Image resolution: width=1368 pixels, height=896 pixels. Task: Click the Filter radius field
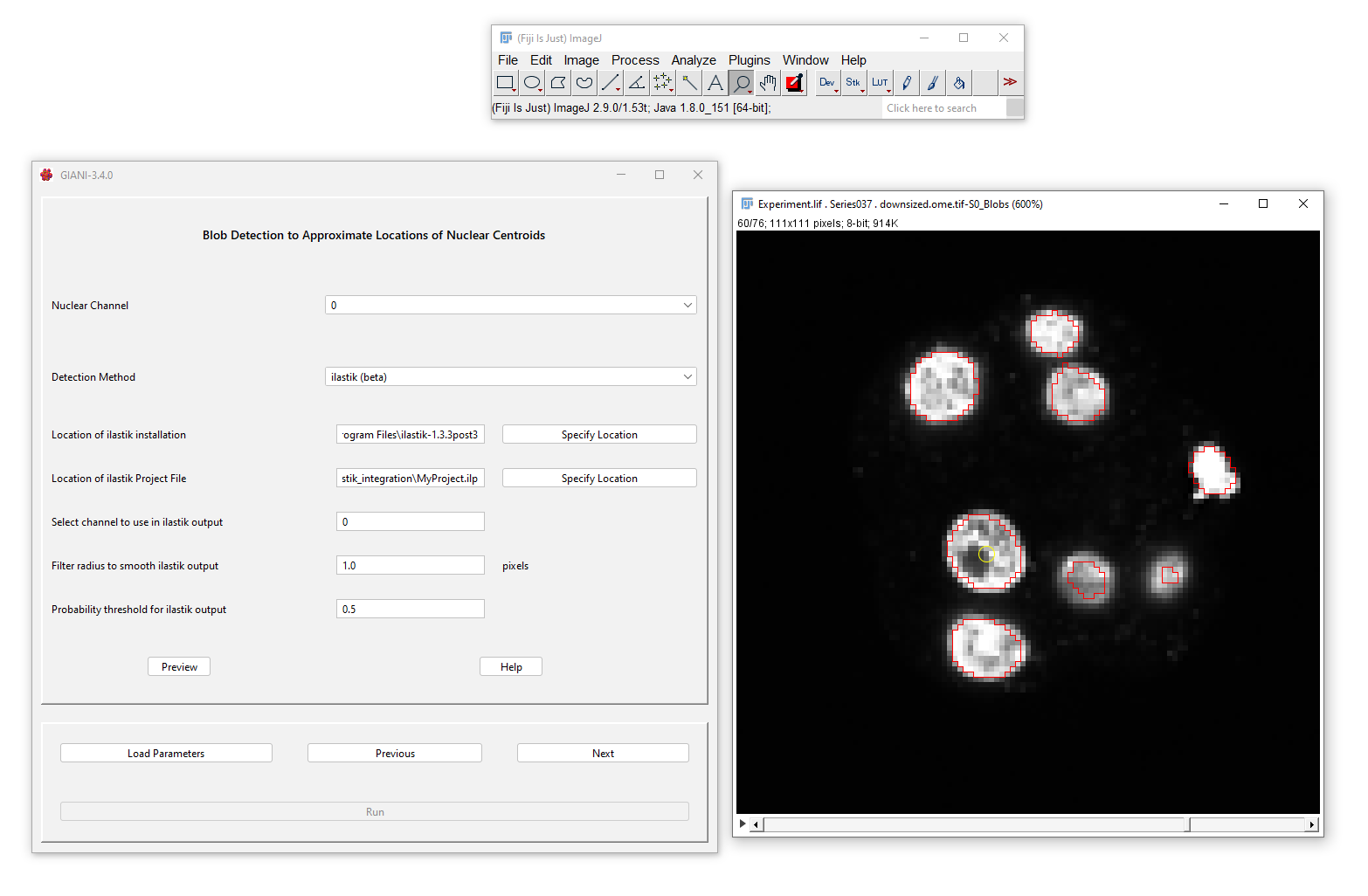point(411,565)
